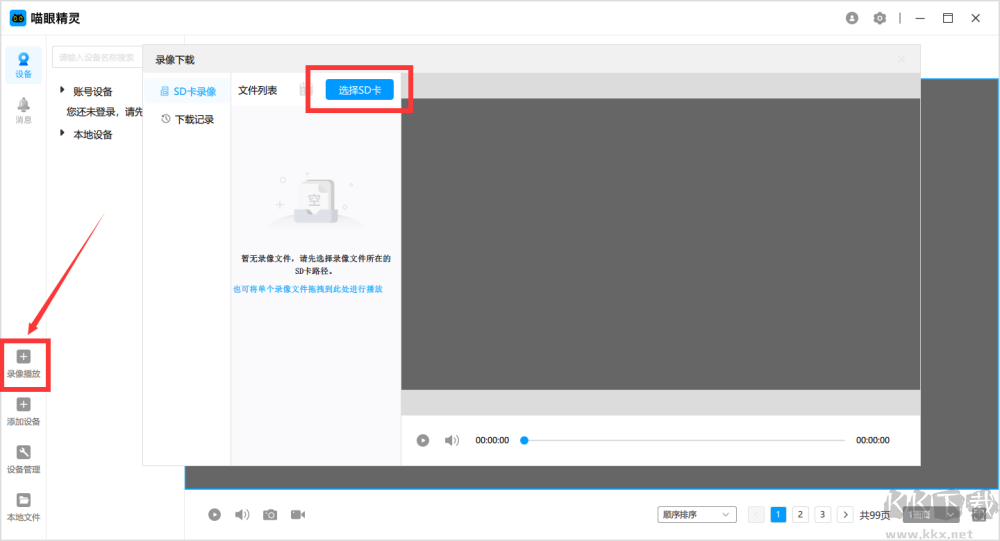Open the 消息 (Messages) bell icon
The height and width of the screenshot is (541, 1000).
tap(24, 110)
